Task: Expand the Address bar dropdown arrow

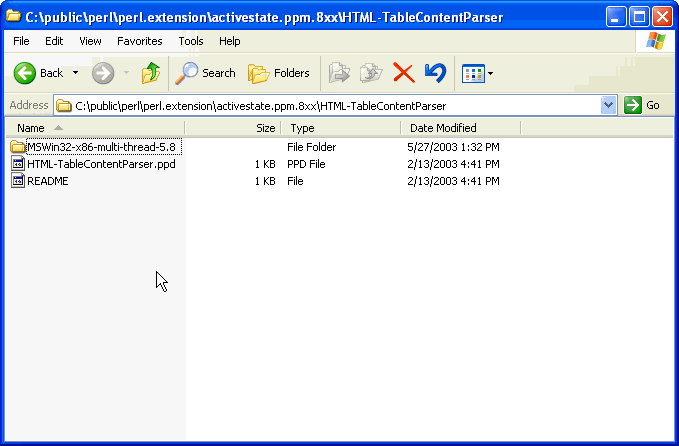Action: 608,105
